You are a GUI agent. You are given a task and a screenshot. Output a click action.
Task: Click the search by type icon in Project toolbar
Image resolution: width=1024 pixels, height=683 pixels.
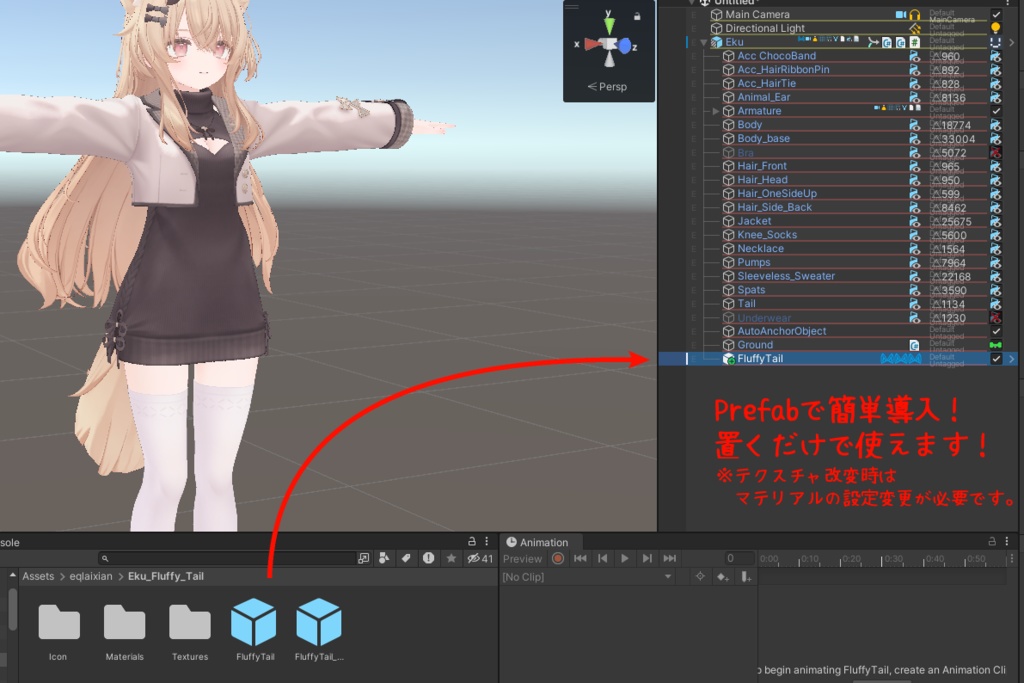(x=384, y=558)
